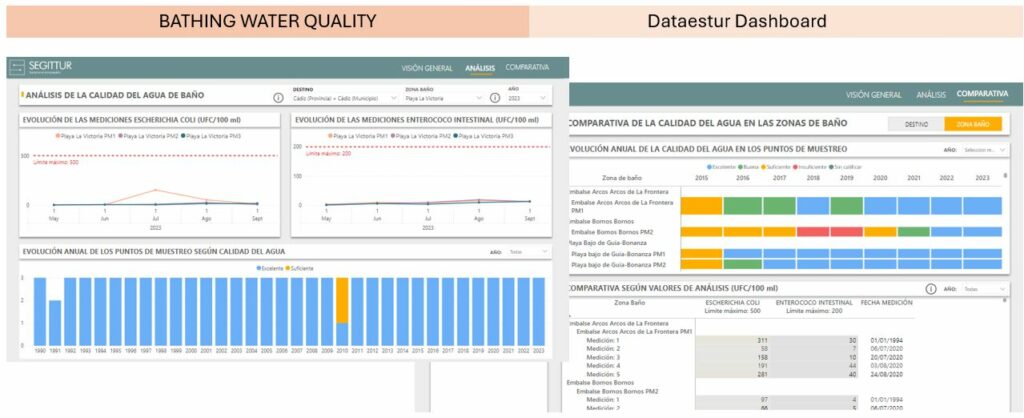This screenshot has height=418, width=1024.
Task: Toggle comparison to Destino
Action: click(916, 123)
